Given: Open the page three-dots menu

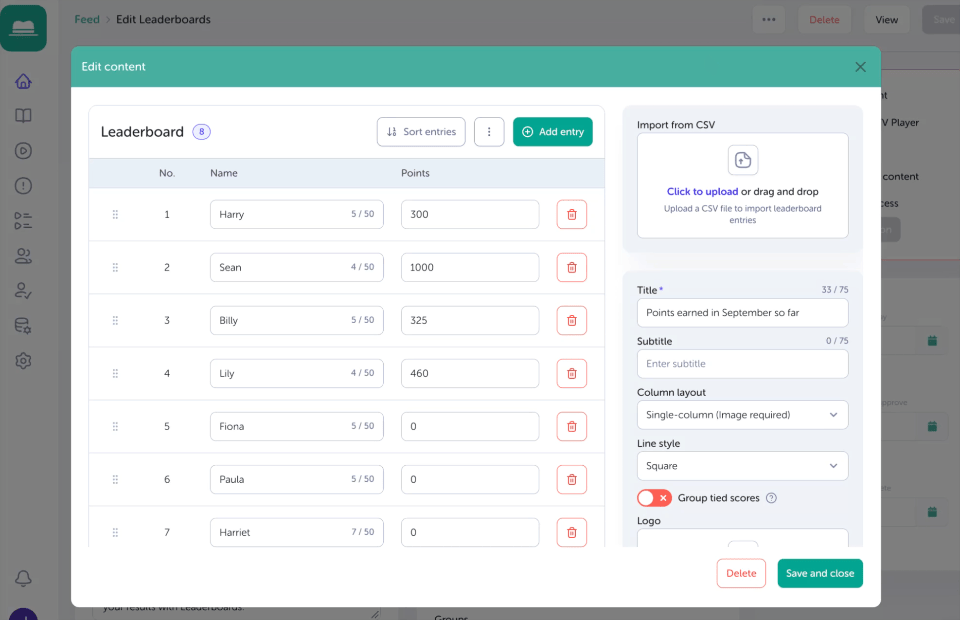Looking at the screenshot, I should (x=769, y=20).
